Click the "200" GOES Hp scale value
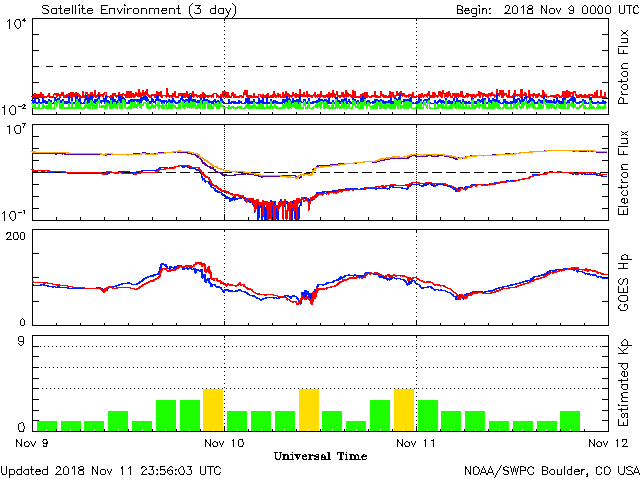 tap(16, 236)
